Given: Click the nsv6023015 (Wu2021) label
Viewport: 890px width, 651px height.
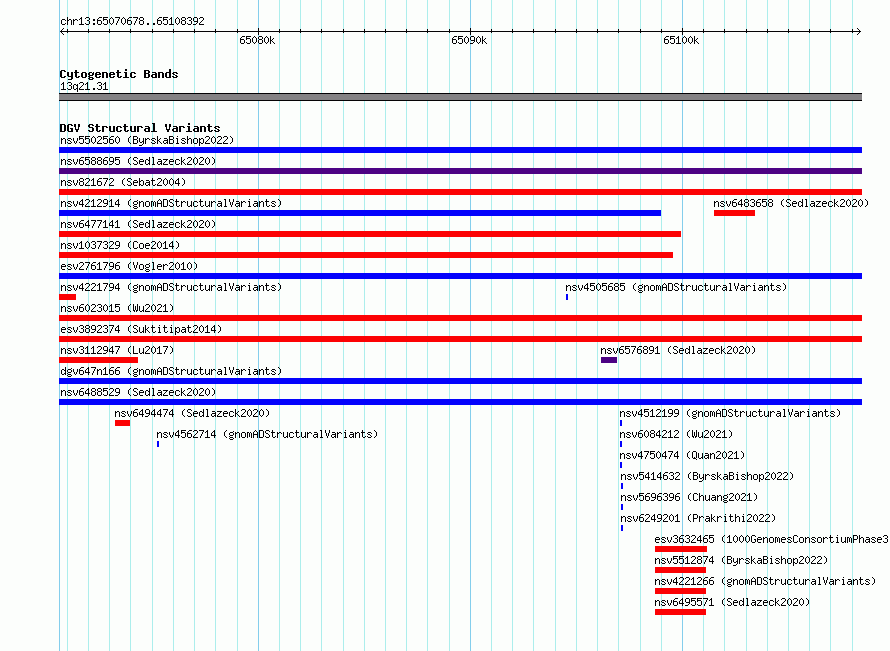Looking at the screenshot, I should (x=117, y=308).
